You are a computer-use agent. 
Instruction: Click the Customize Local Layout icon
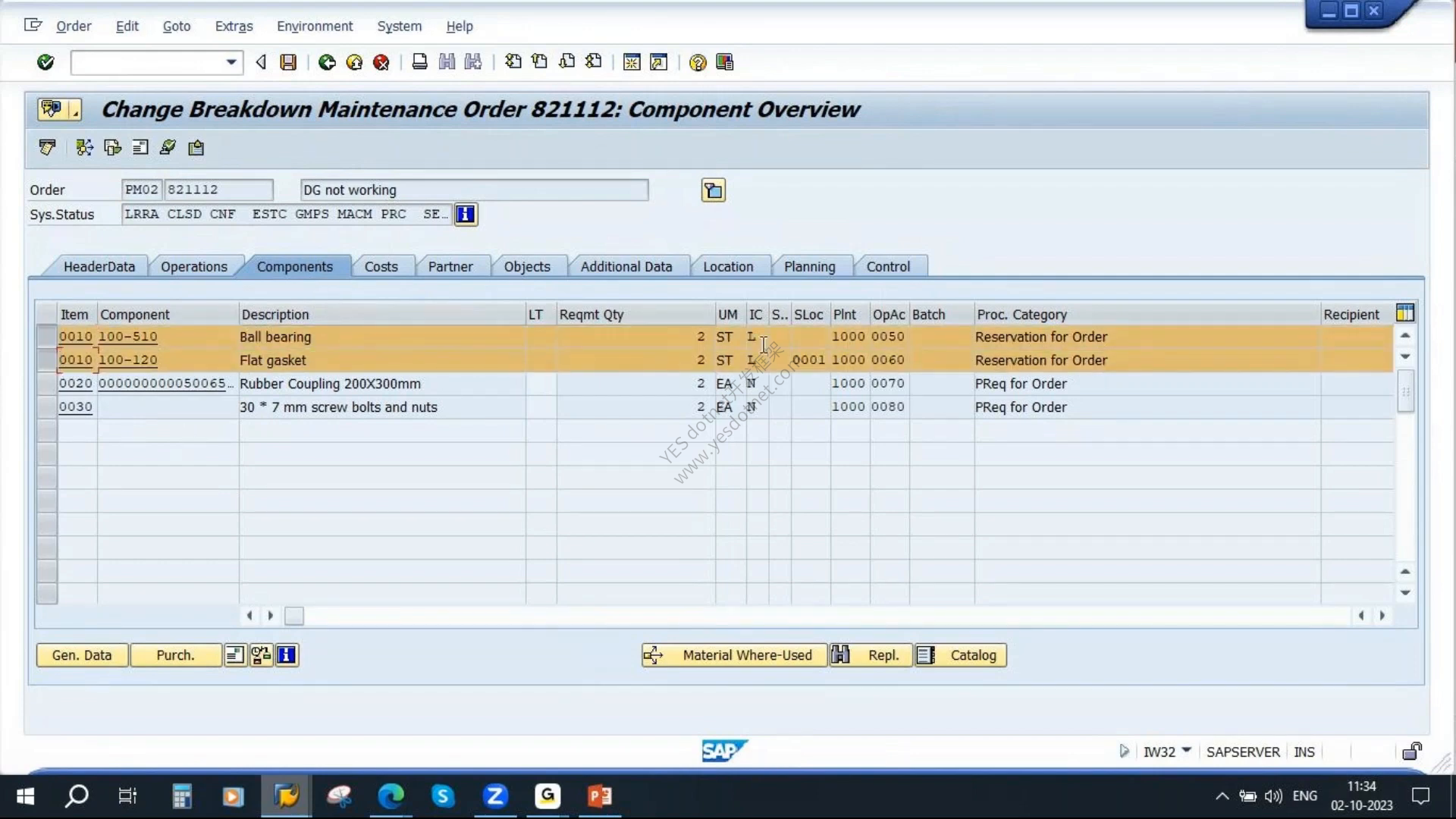coord(725,62)
